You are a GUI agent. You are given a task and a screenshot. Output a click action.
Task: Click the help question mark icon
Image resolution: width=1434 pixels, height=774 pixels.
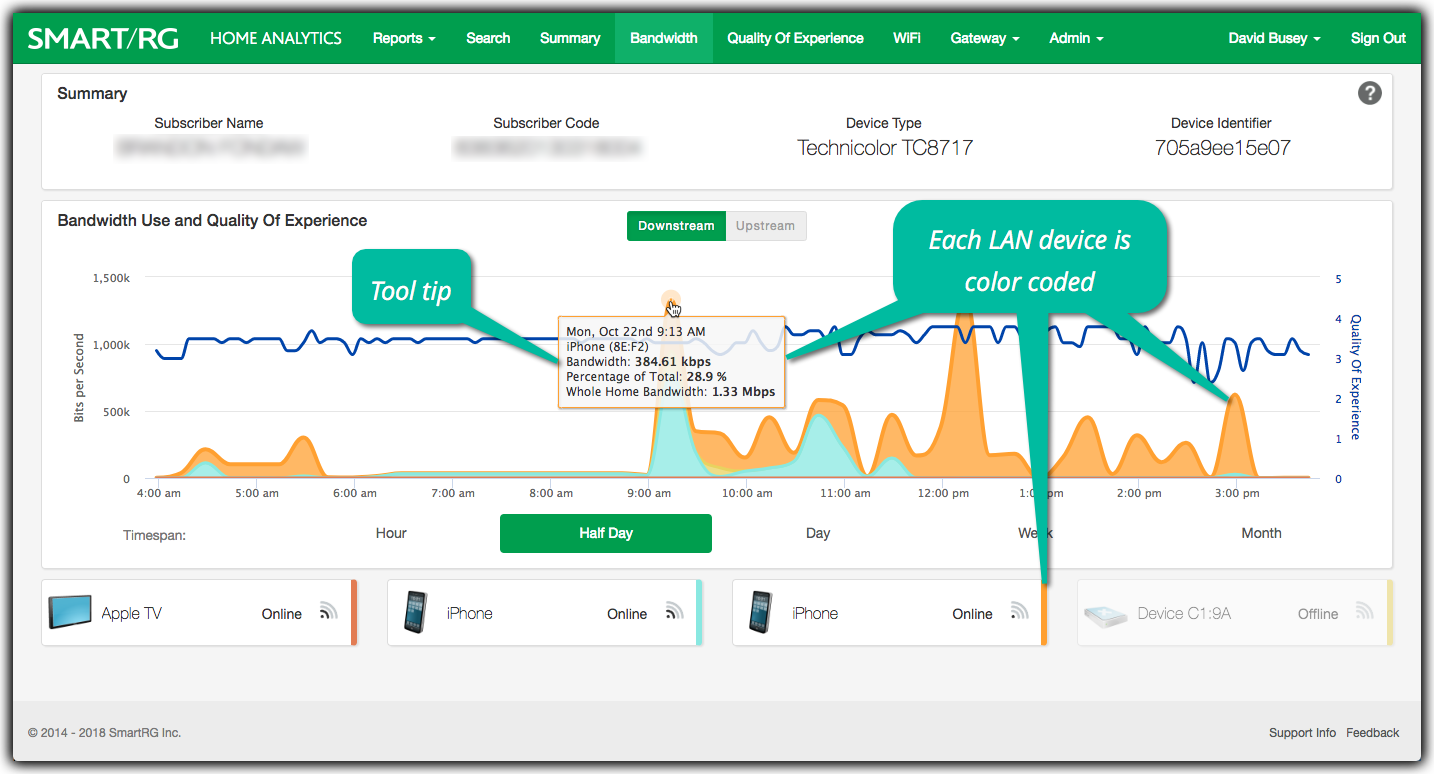[1369, 93]
